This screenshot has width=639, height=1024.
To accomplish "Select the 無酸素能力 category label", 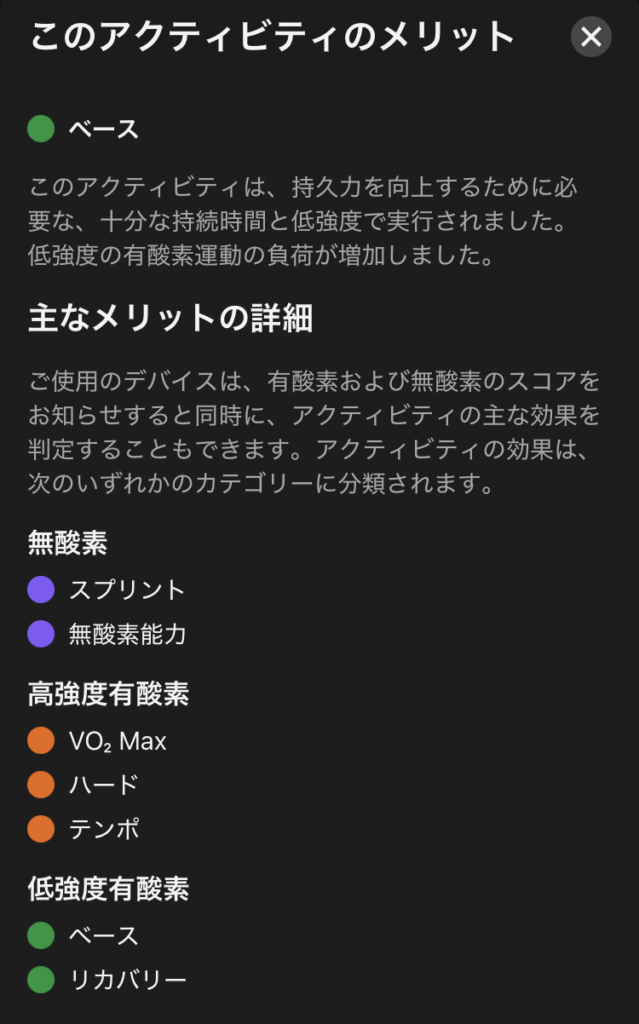I will [127, 634].
